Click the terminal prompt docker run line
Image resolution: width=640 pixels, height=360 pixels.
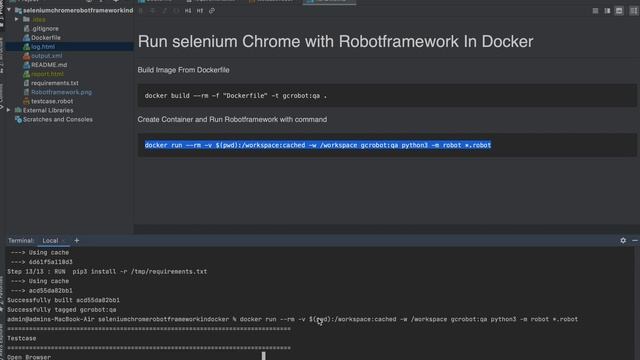click(292, 319)
